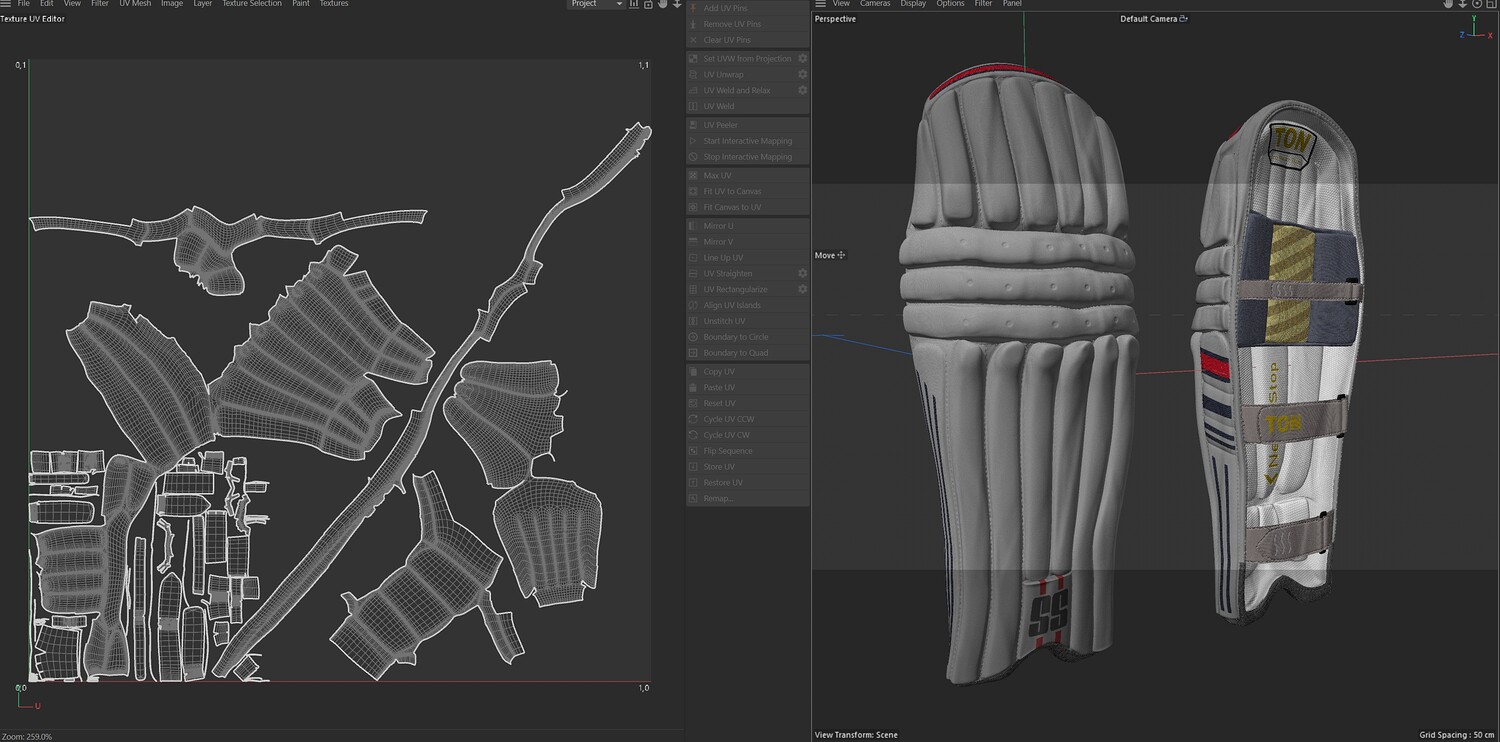
Task: Select the hand pan icon in UV editor
Action: [x=662, y=4]
